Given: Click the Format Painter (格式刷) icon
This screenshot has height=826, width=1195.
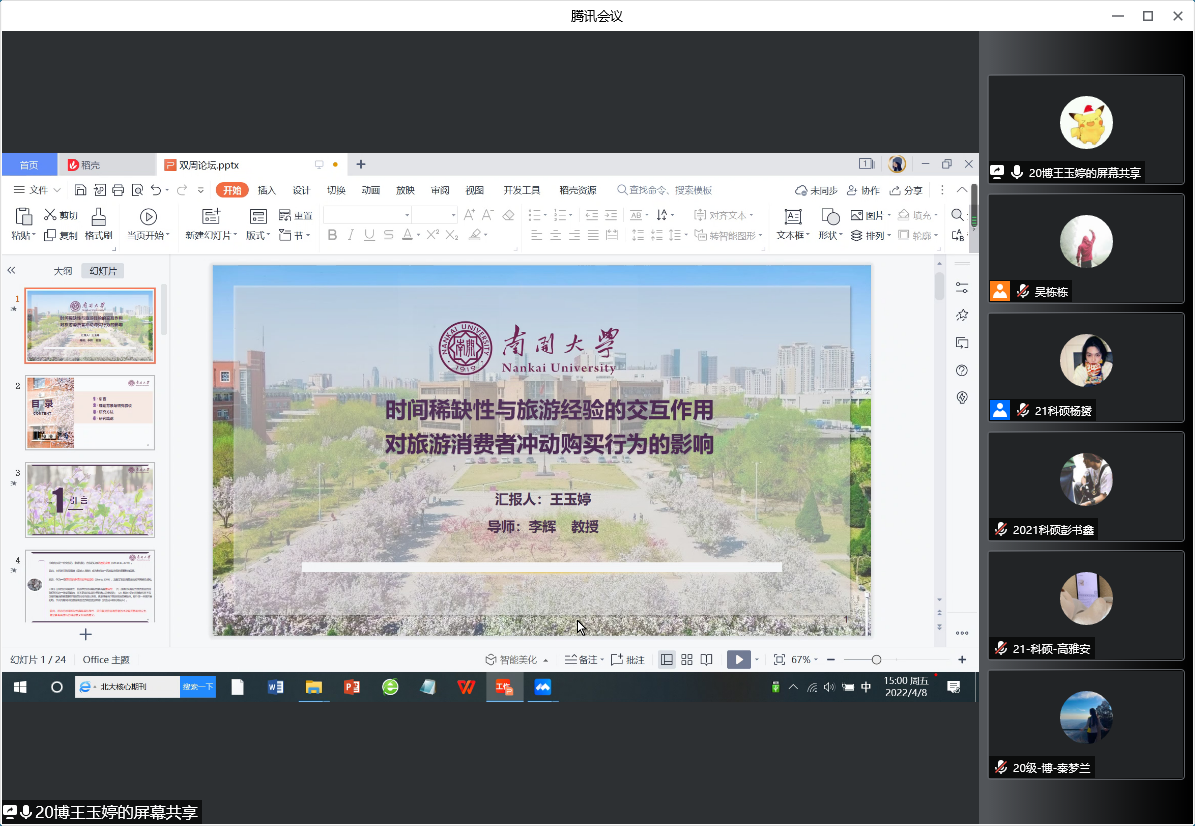Looking at the screenshot, I should [98, 217].
